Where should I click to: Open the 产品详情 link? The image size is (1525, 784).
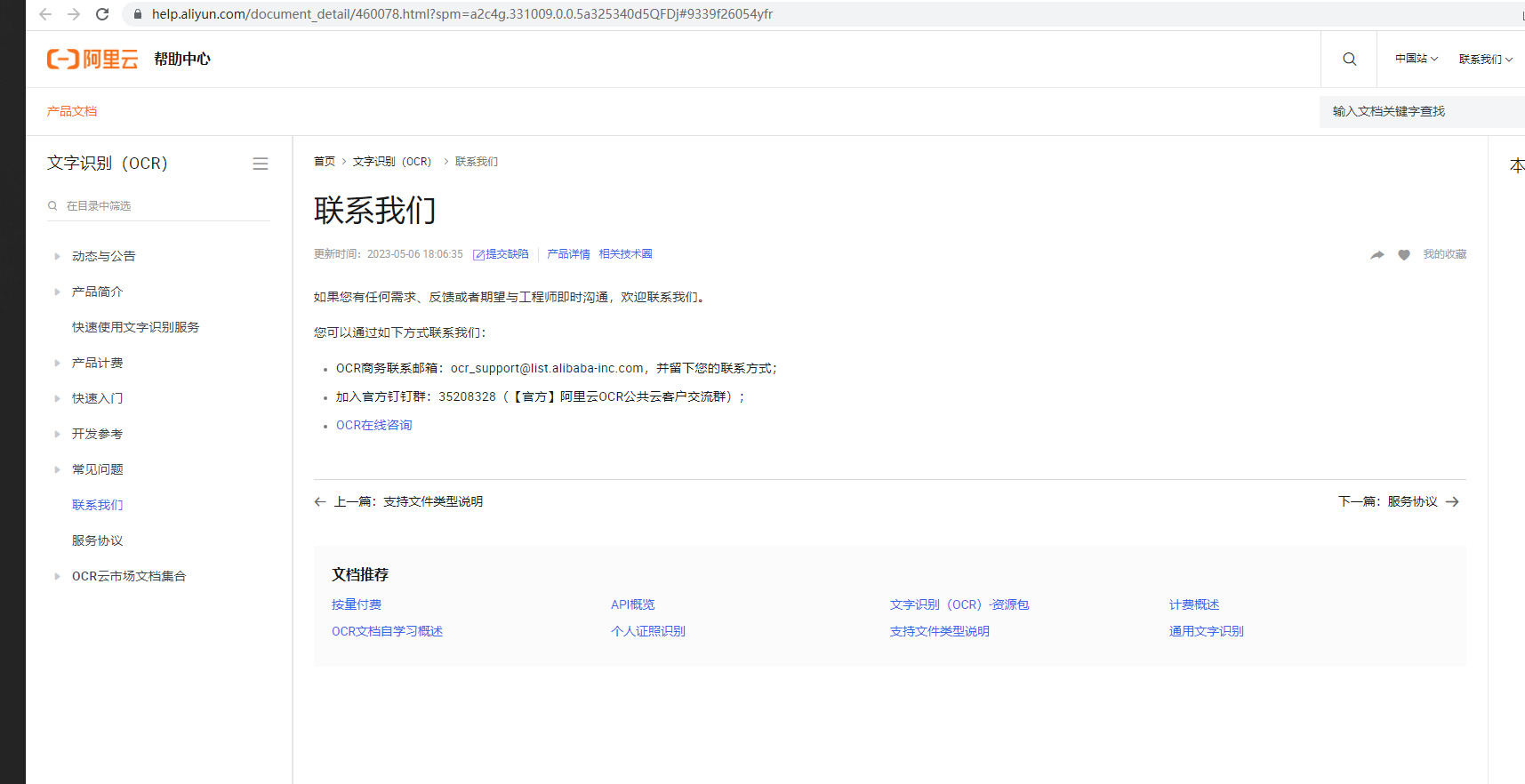point(569,254)
